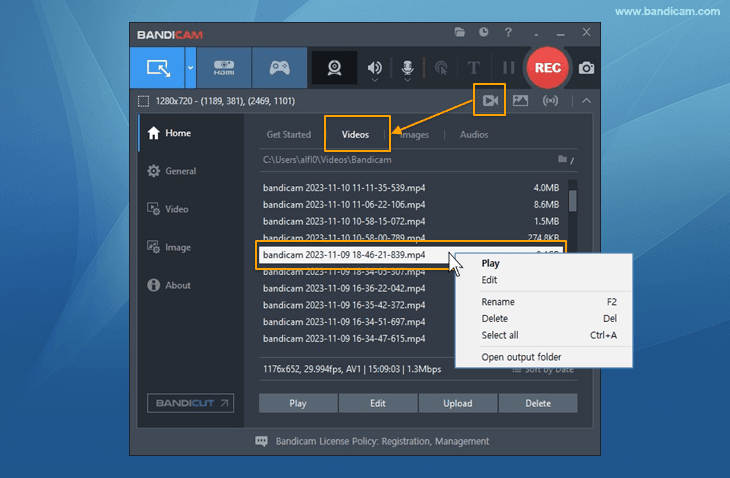Open the Home section in sidebar
This screenshot has width=730, height=478.
[x=169, y=133]
